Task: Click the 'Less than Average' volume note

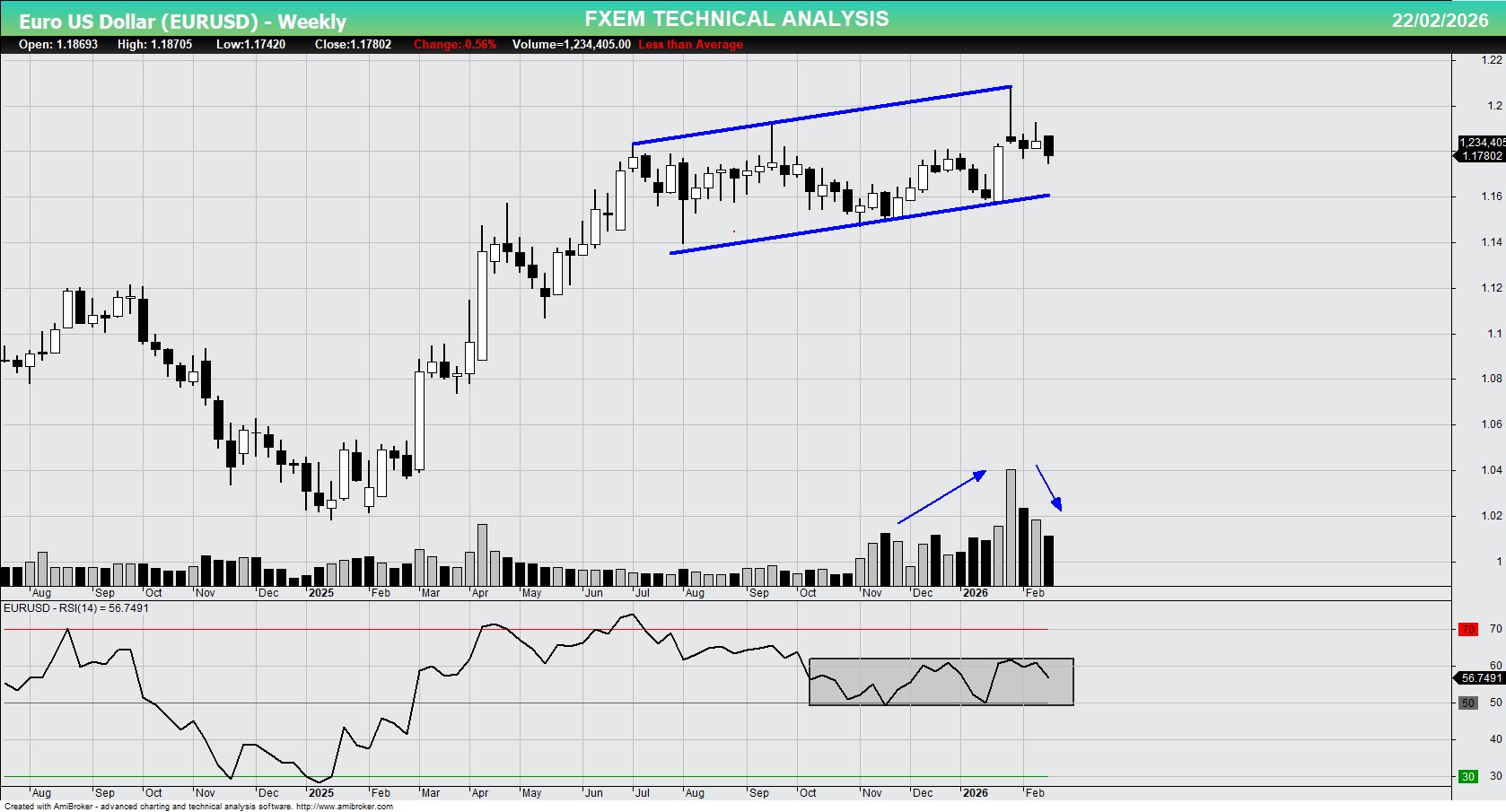Action: click(x=690, y=45)
